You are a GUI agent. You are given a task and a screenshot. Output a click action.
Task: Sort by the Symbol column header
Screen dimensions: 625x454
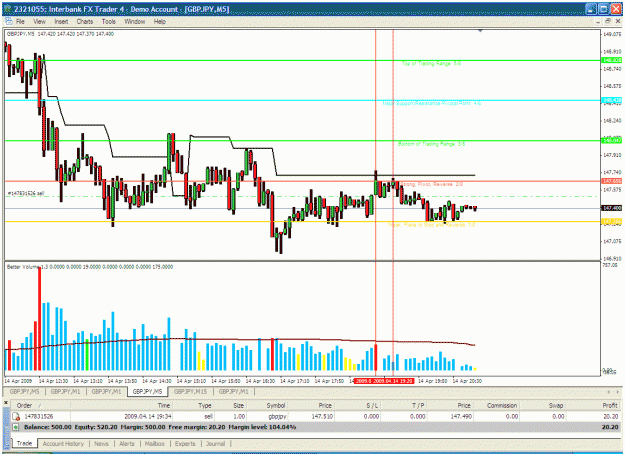click(267, 405)
